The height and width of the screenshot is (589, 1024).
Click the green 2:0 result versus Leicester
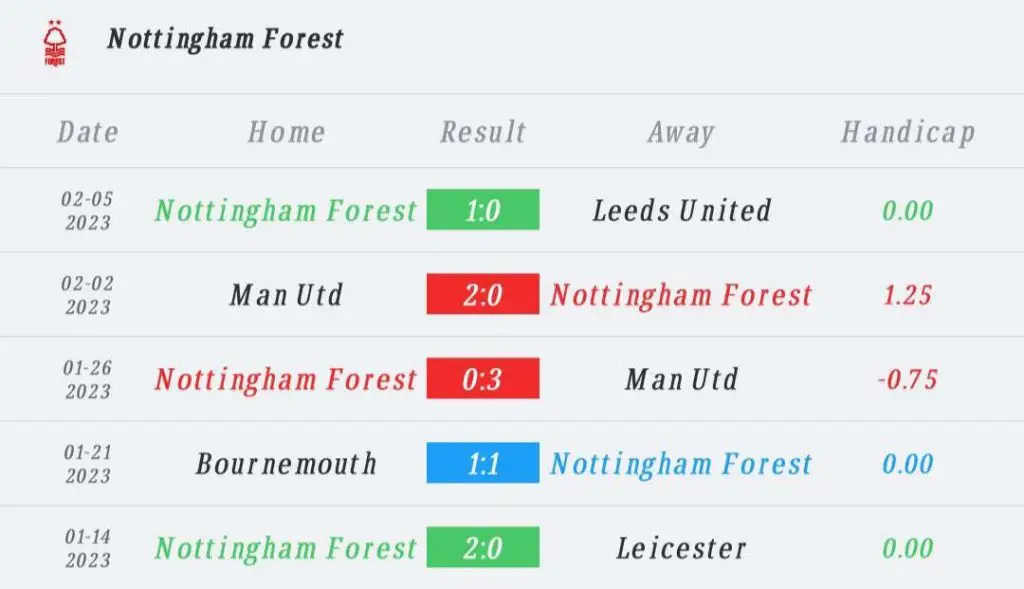(x=483, y=547)
